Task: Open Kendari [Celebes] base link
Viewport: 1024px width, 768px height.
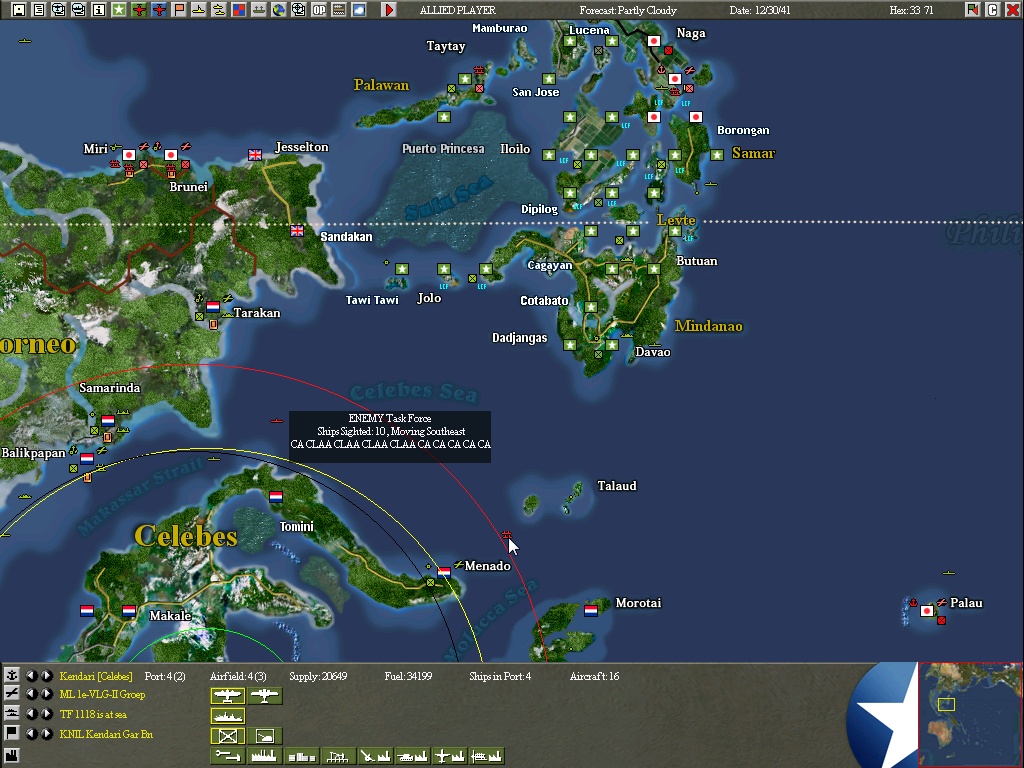Action: [96, 677]
